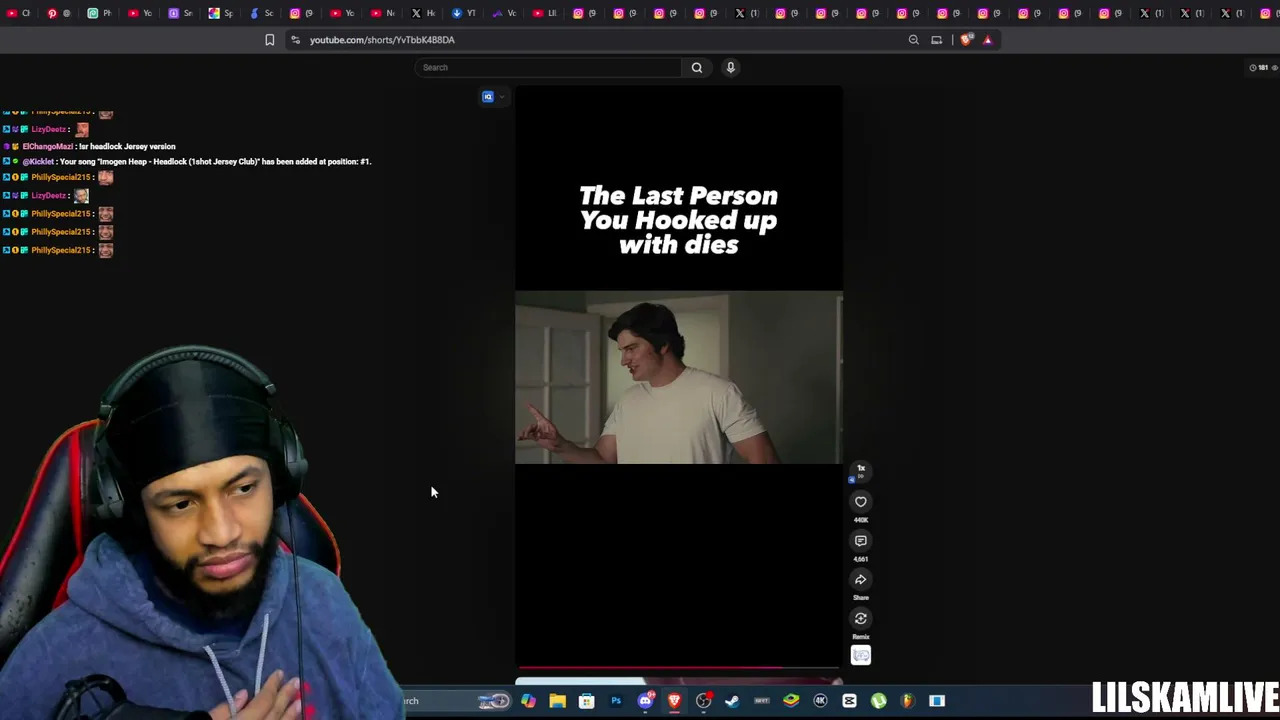Focus the Brave browser taskbar icon
Screen dimensions: 1280x720
click(674, 701)
